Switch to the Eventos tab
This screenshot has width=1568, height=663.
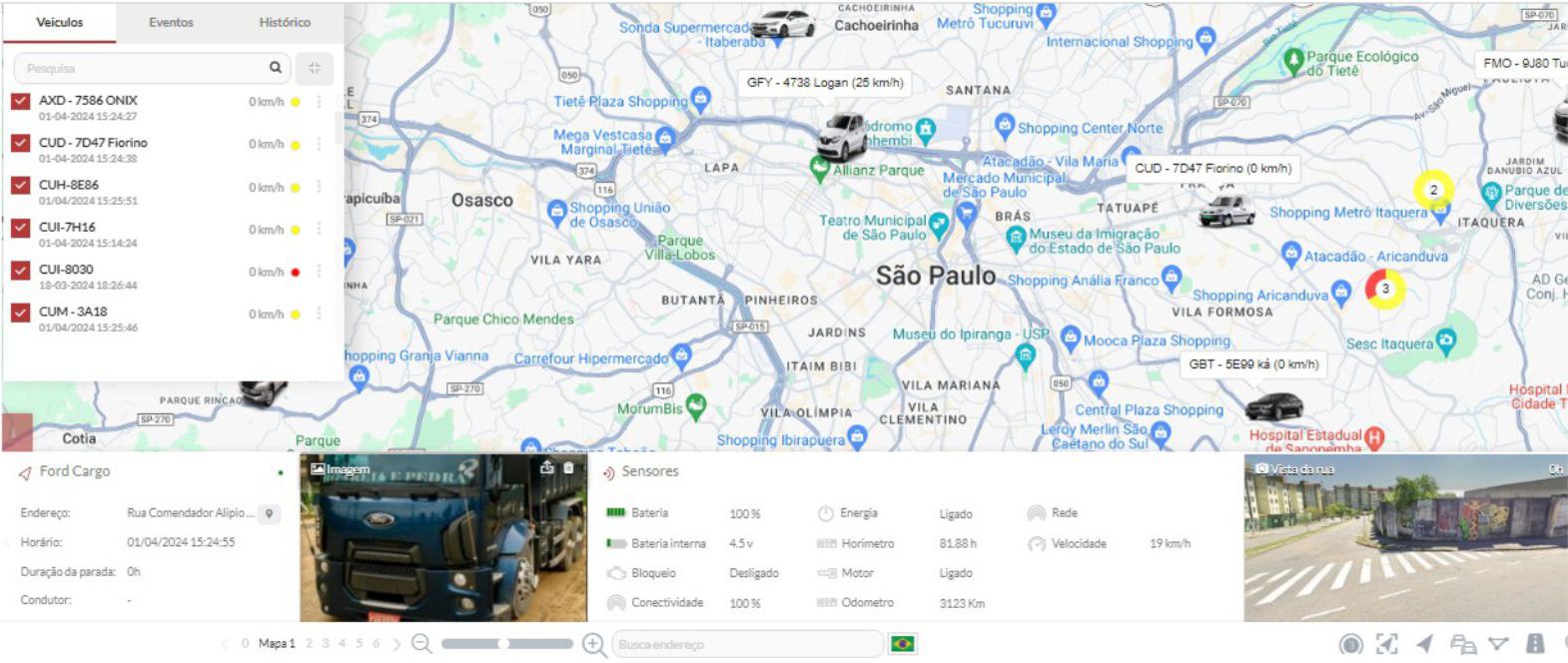(171, 22)
